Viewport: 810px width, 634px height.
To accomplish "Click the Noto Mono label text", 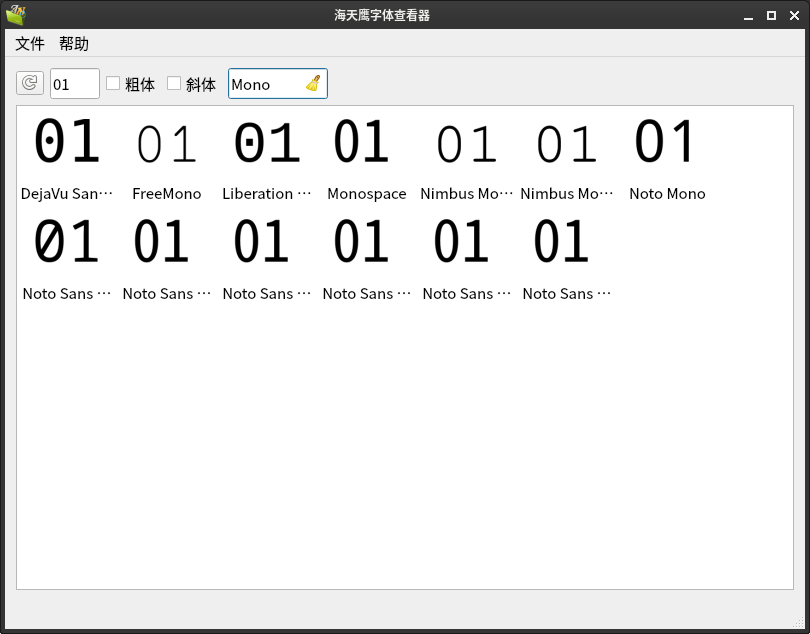I will (667, 194).
